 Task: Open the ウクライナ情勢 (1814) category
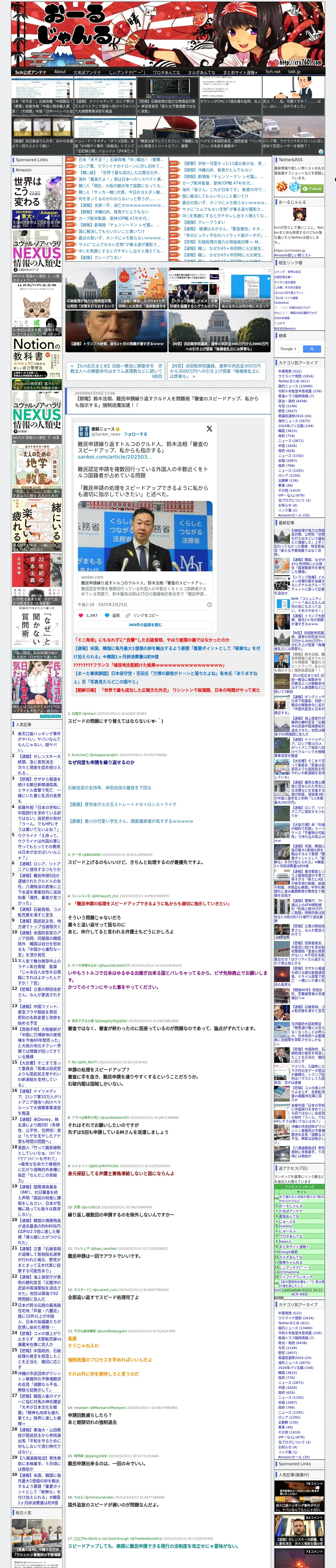click(296, 376)
